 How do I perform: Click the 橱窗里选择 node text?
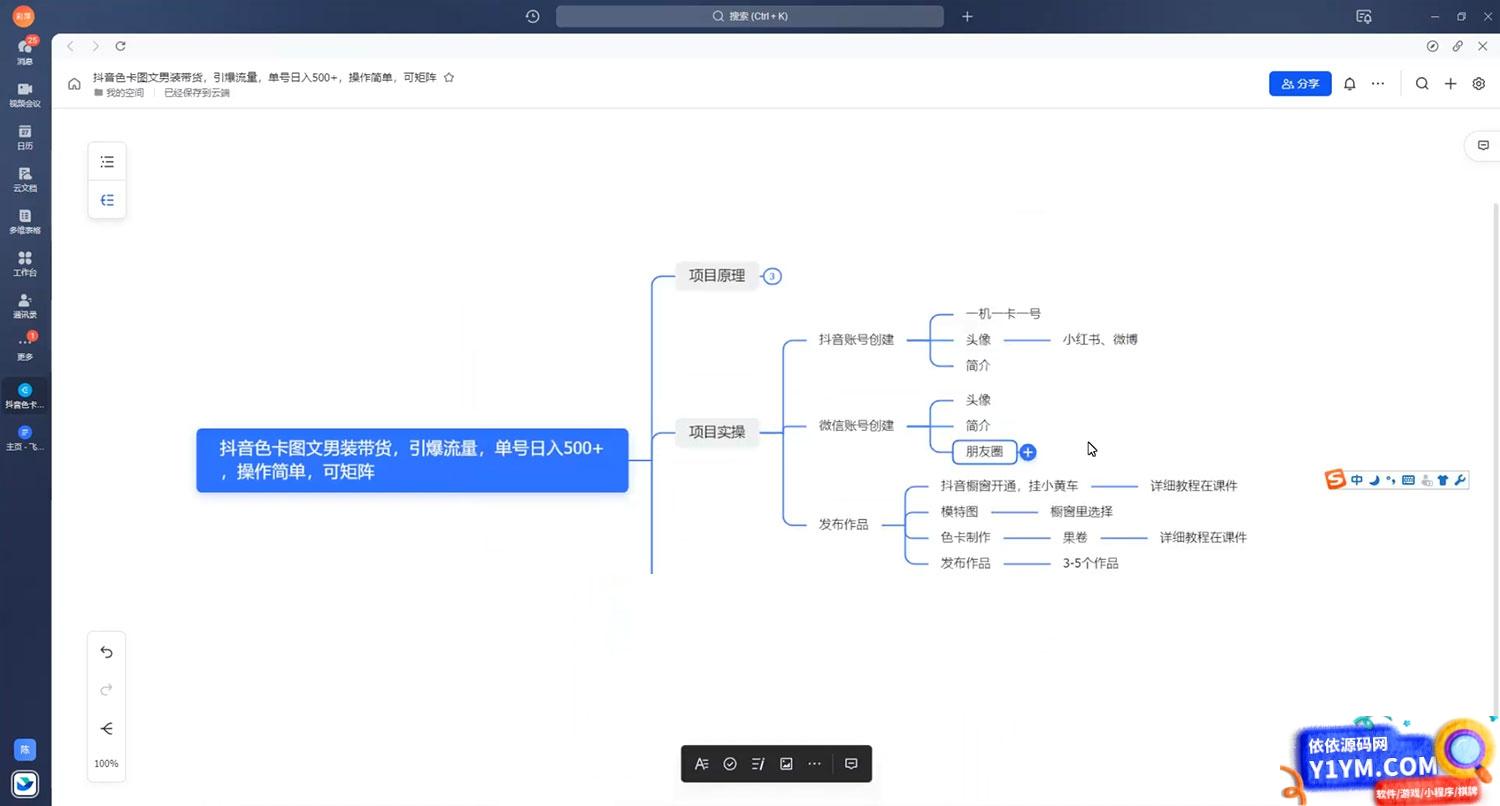pos(1081,512)
